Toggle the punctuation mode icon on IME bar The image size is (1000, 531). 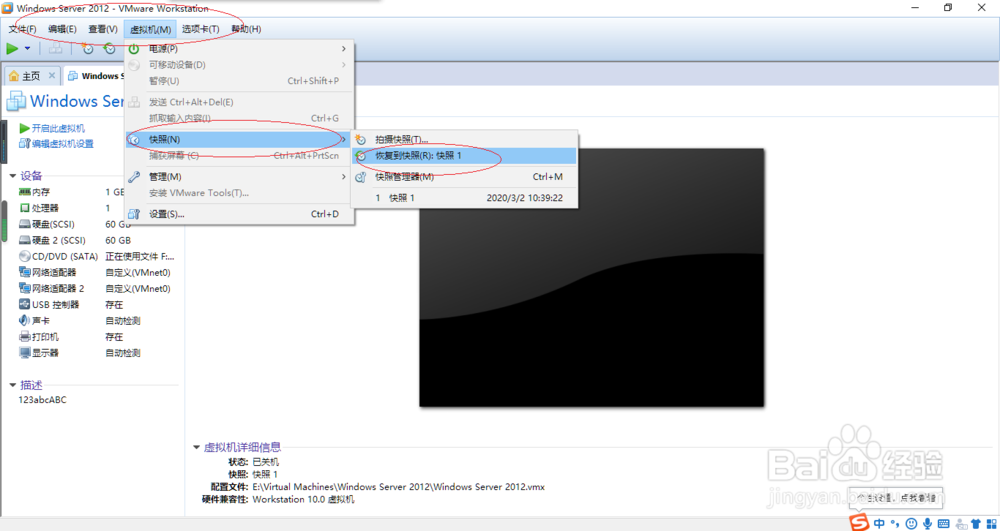895,524
